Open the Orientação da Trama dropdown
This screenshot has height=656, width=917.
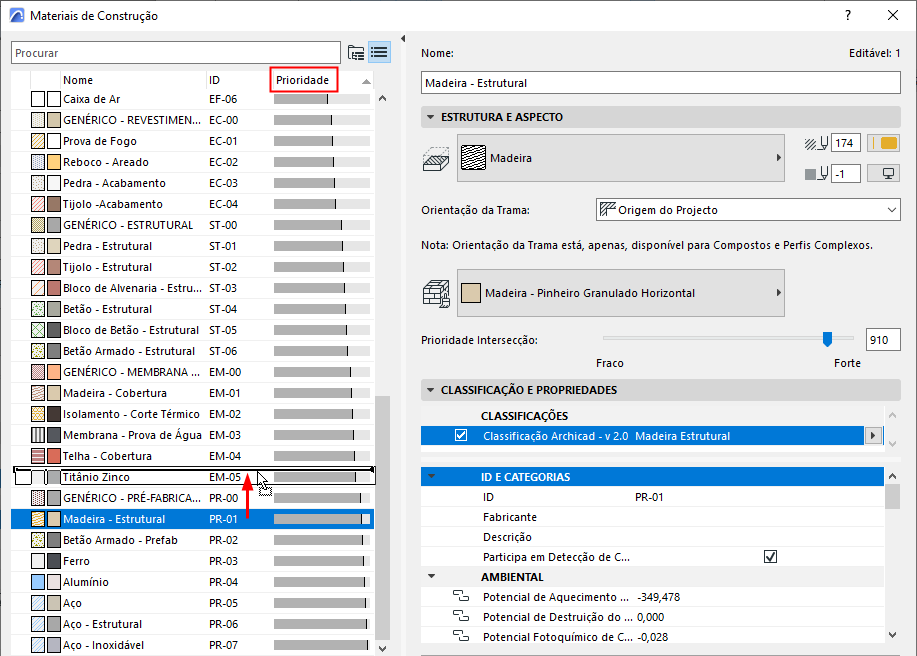point(748,210)
